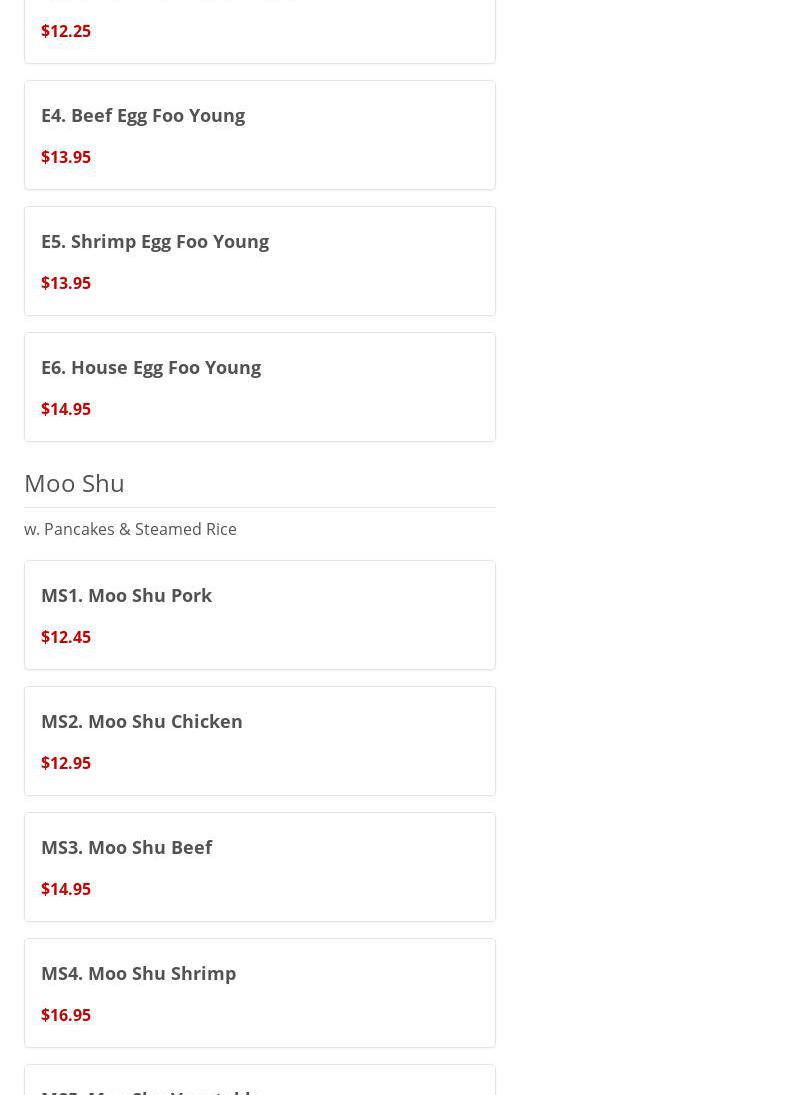Select MS2 Moo Shu Chicken
This screenshot has width=785, height=1095.
click(x=142, y=721)
